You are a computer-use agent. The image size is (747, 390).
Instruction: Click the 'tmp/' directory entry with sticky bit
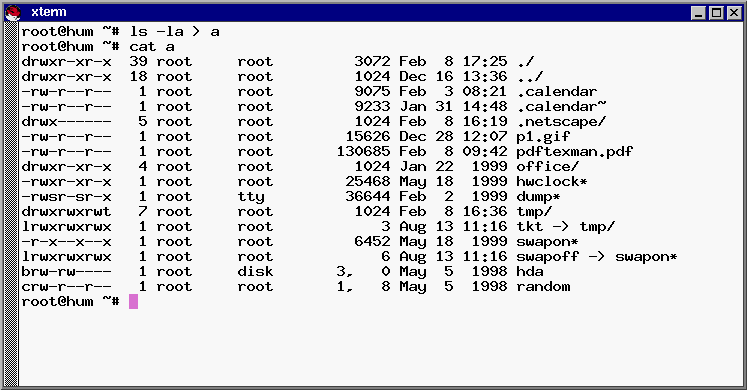coord(535,212)
